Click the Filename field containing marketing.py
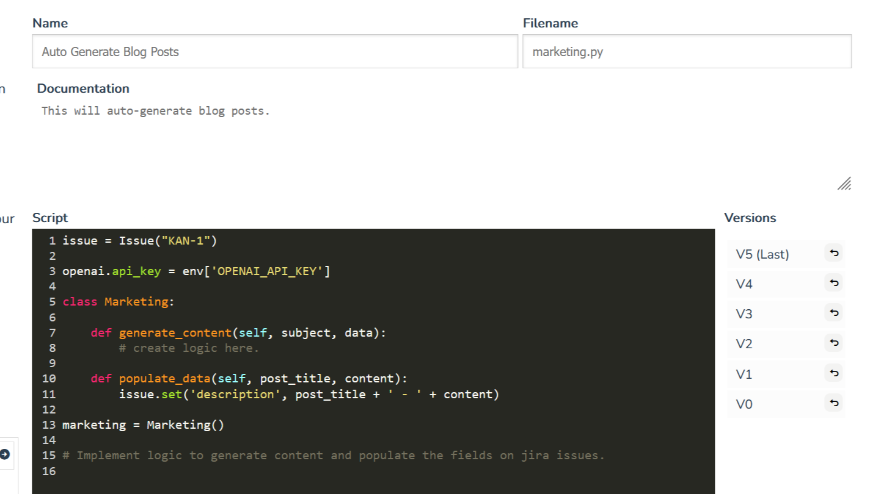This screenshot has height=494, width=870. click(686, 51)
